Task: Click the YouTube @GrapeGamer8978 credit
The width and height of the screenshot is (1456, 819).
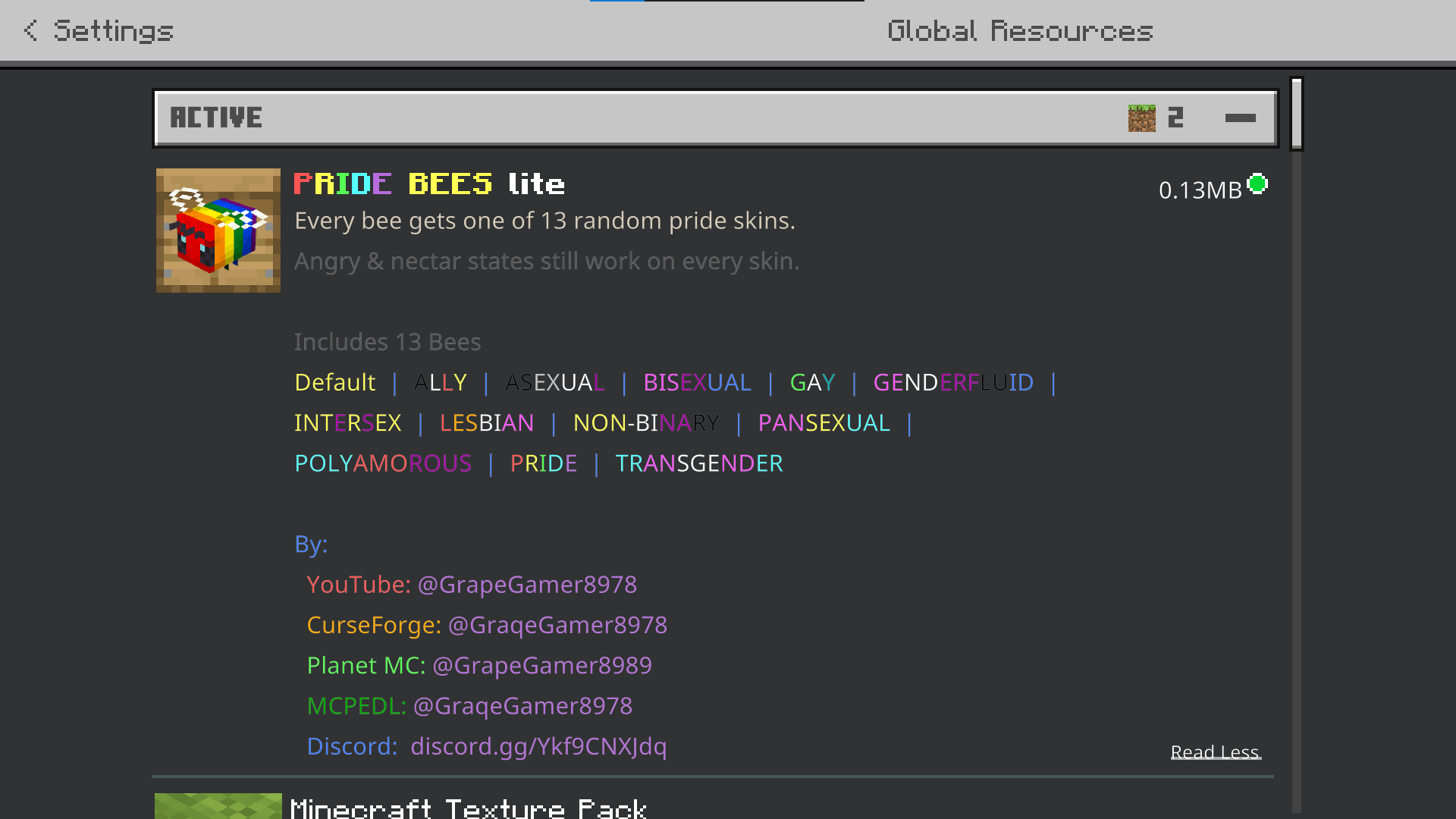Action: click(472, 585)
